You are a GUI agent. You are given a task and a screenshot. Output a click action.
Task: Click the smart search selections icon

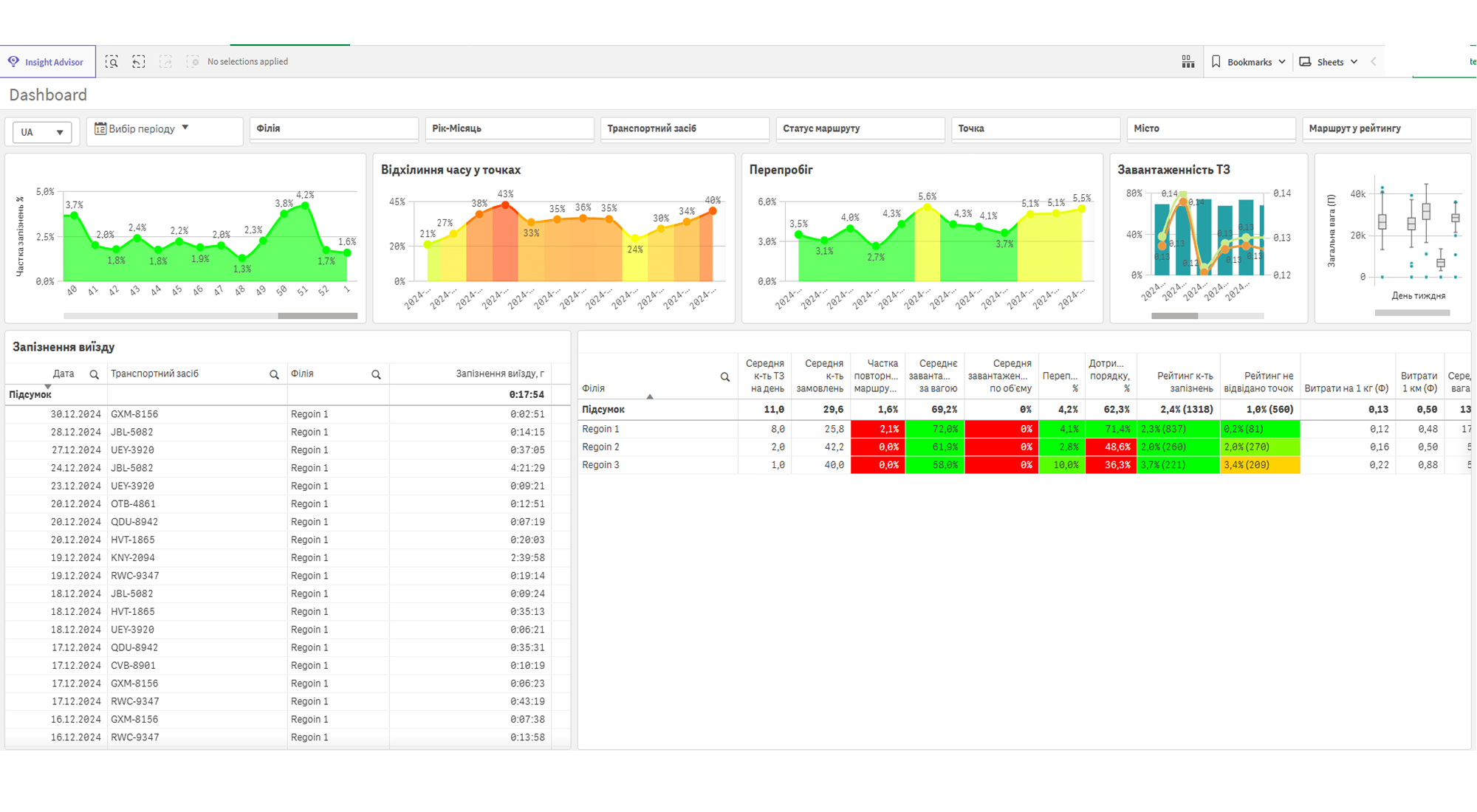tap(112, 62)
